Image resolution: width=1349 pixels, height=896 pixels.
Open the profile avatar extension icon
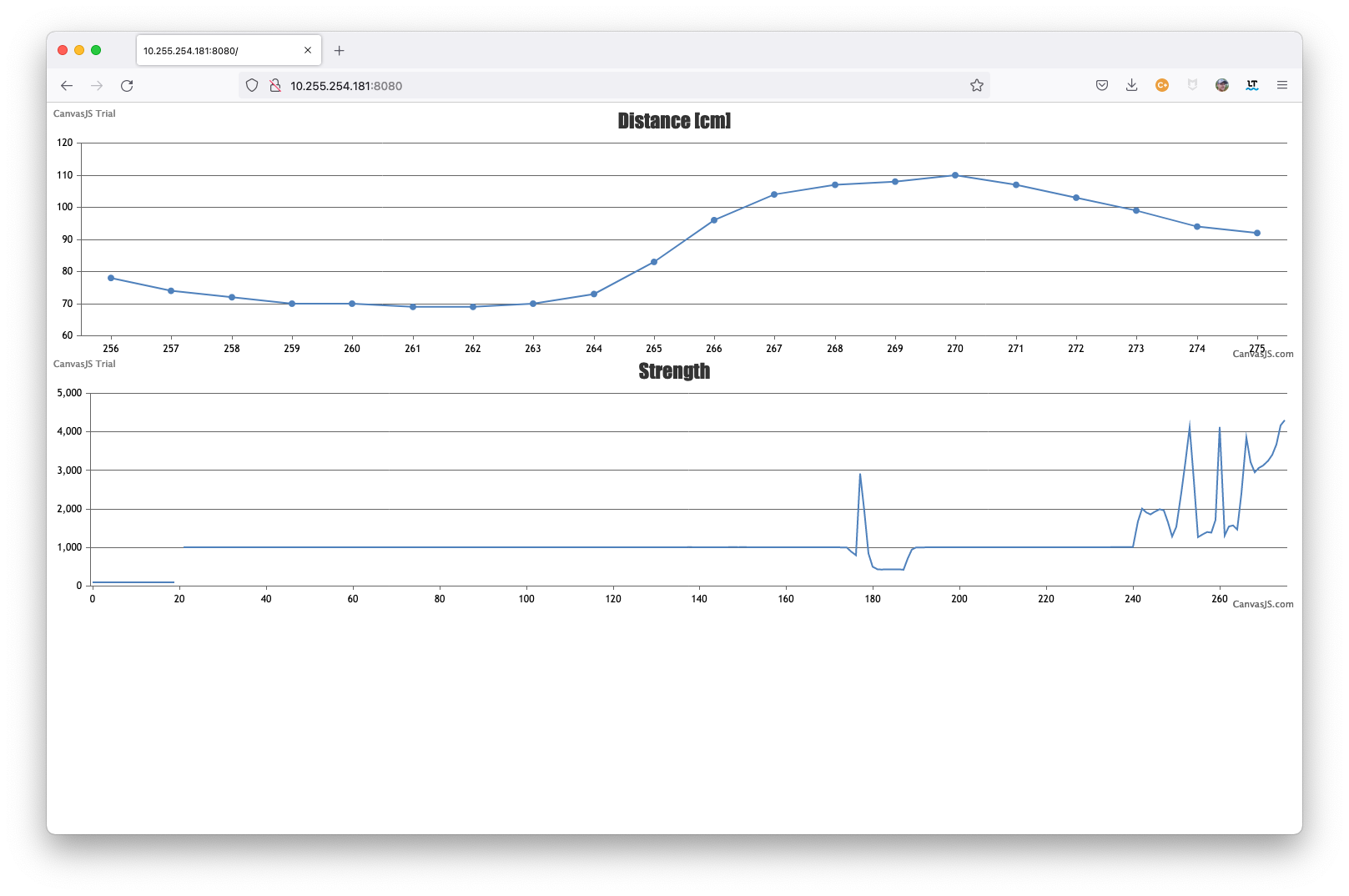coord(1222,85)
